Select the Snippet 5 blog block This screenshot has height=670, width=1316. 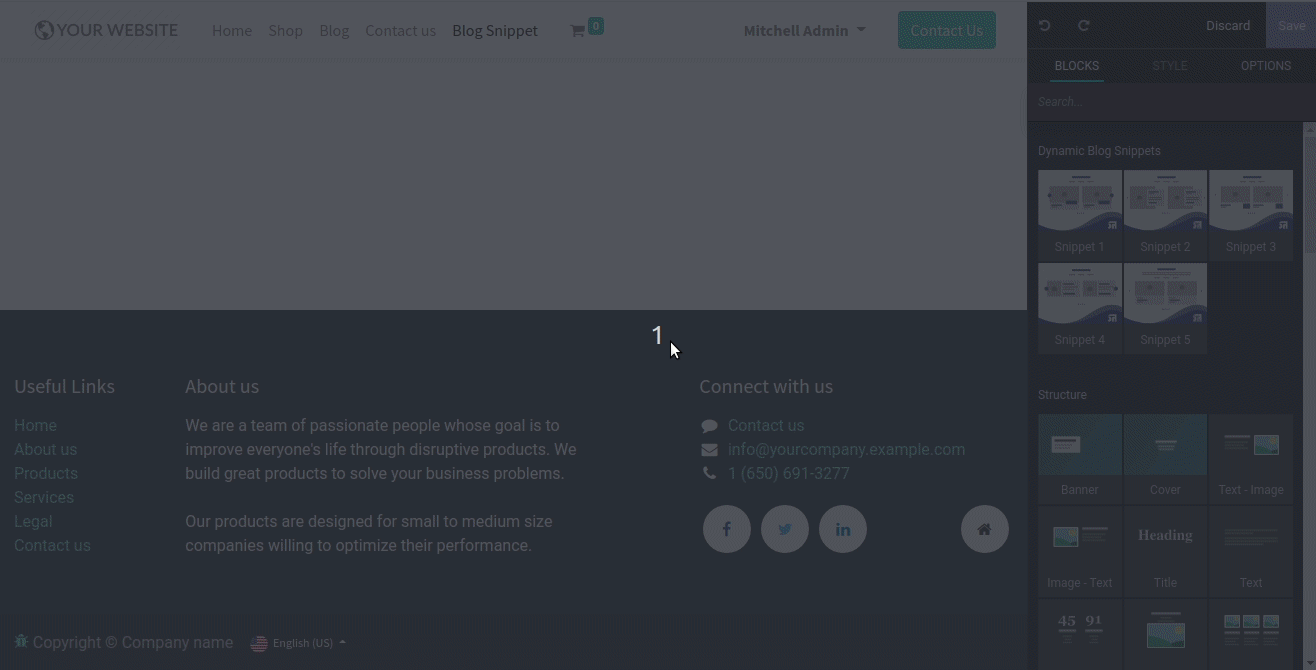1165,308
